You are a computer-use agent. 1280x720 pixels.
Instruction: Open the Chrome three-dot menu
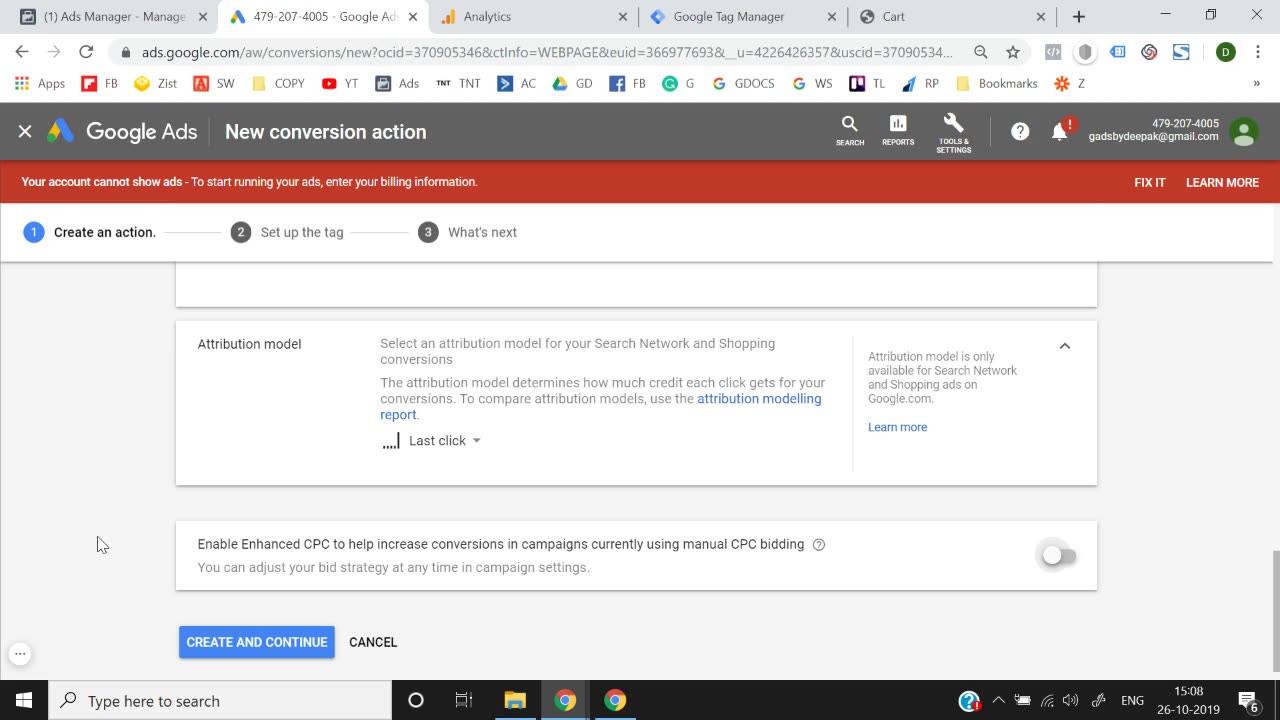pyautogui.click(x=1258, y=52)
